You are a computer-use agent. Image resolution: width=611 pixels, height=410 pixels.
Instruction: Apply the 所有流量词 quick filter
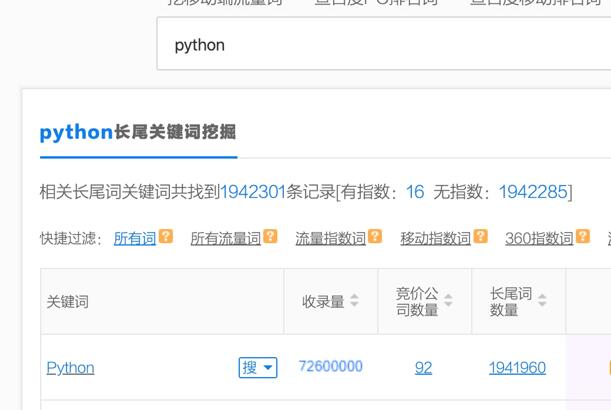pyautogui.click(x=225, y=238)
